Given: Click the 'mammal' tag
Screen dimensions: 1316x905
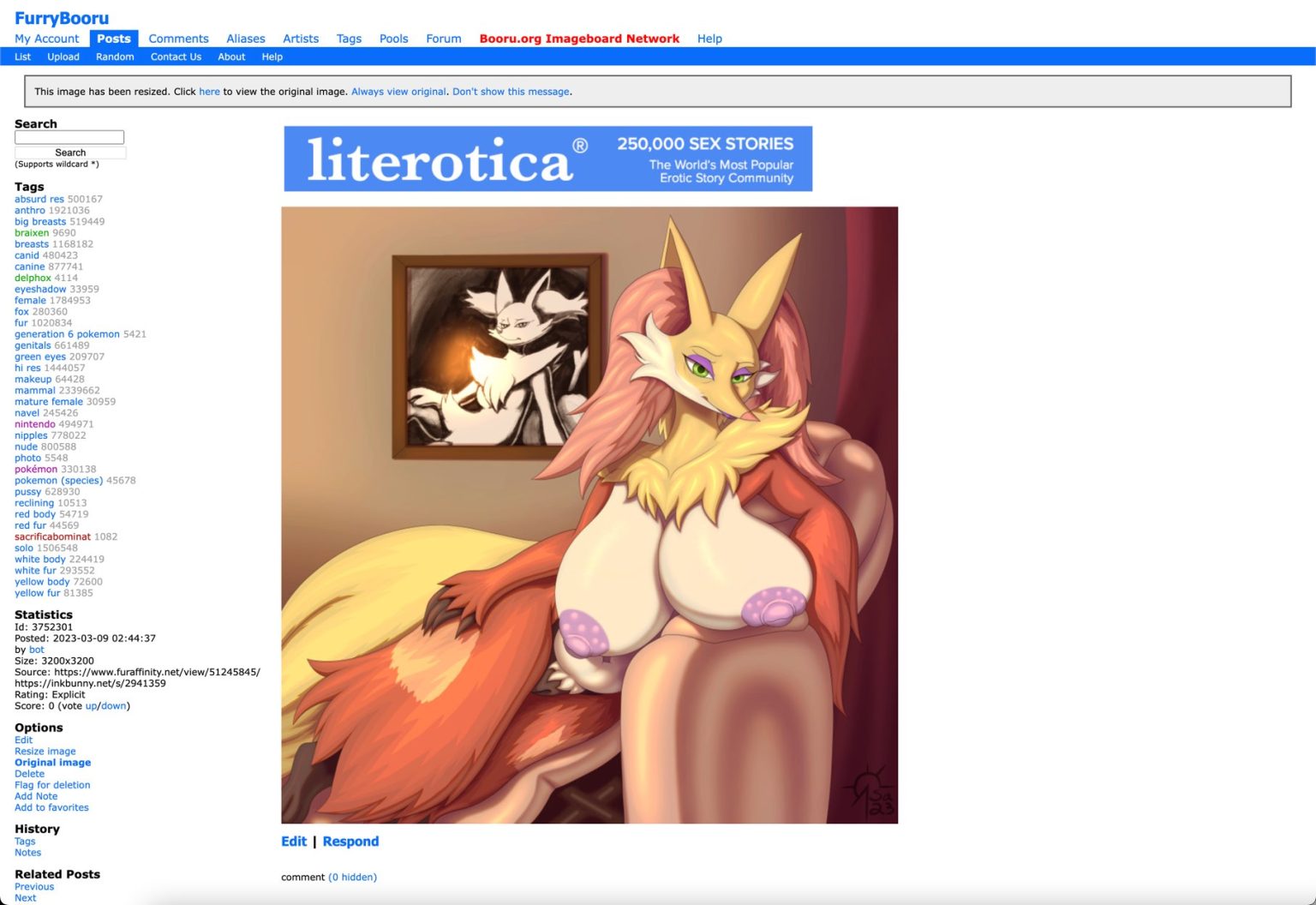Looking at the screenshot, I should coord(35,391).
